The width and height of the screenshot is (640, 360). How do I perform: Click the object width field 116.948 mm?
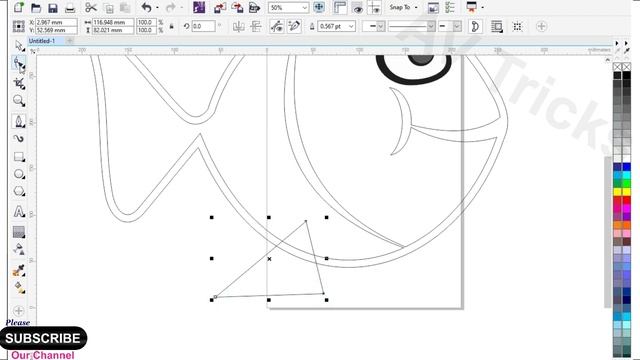coord(113,22)
